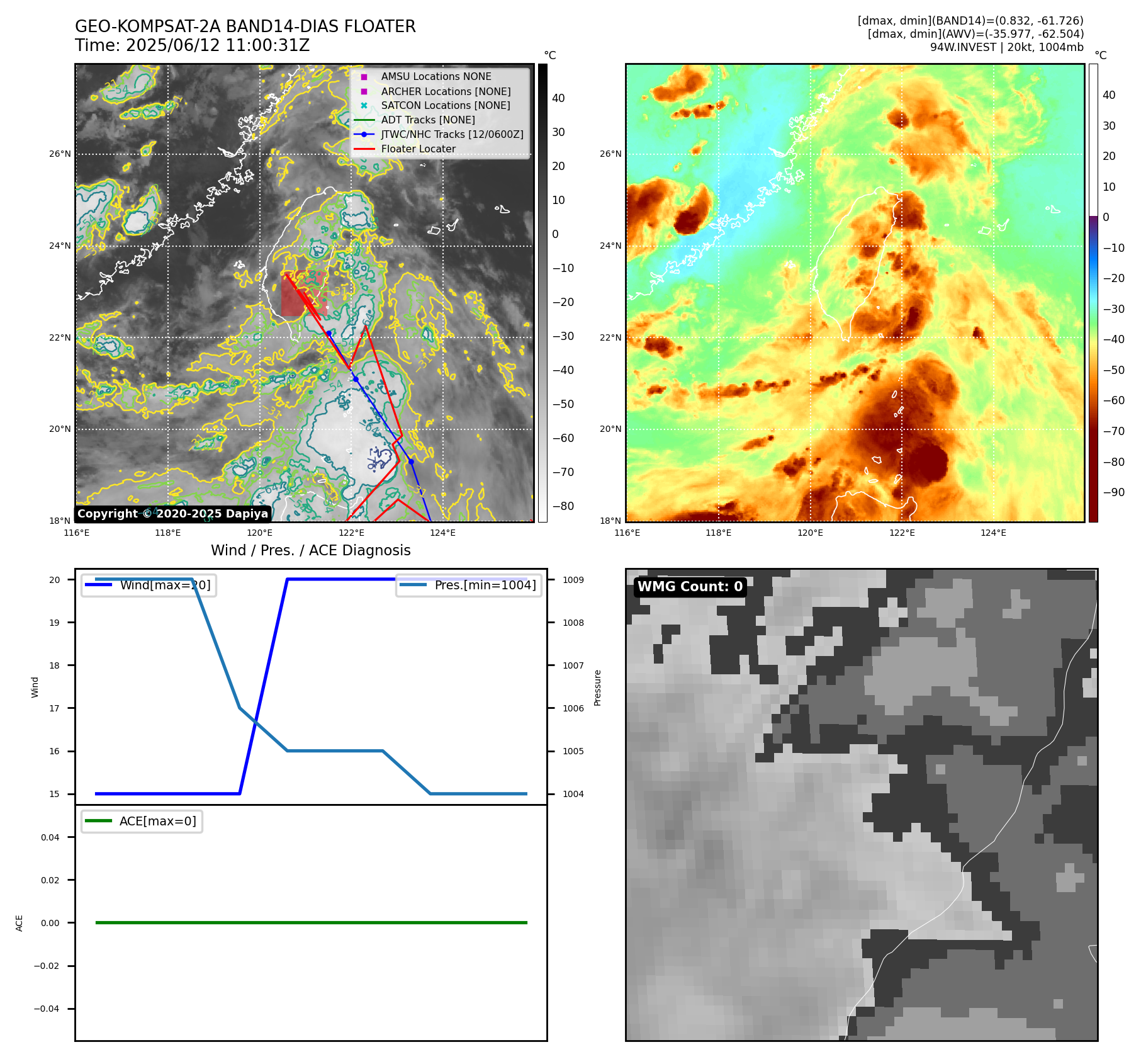
Task: Click the red shaded floater box over Taiwan
Action: coord(304,293)
